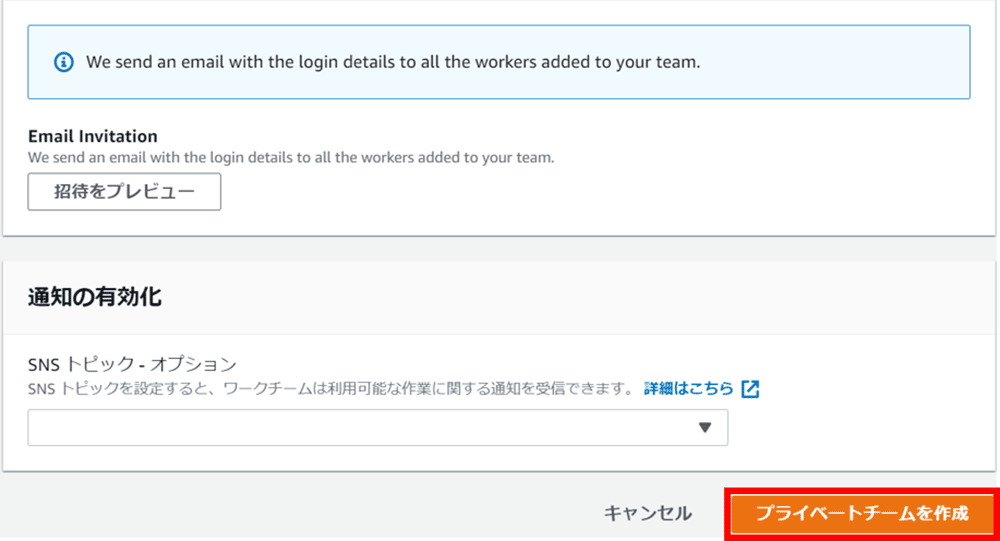Click the SNS topic help description text
The height and width of the screenshot is (541, 1000).
330,389
